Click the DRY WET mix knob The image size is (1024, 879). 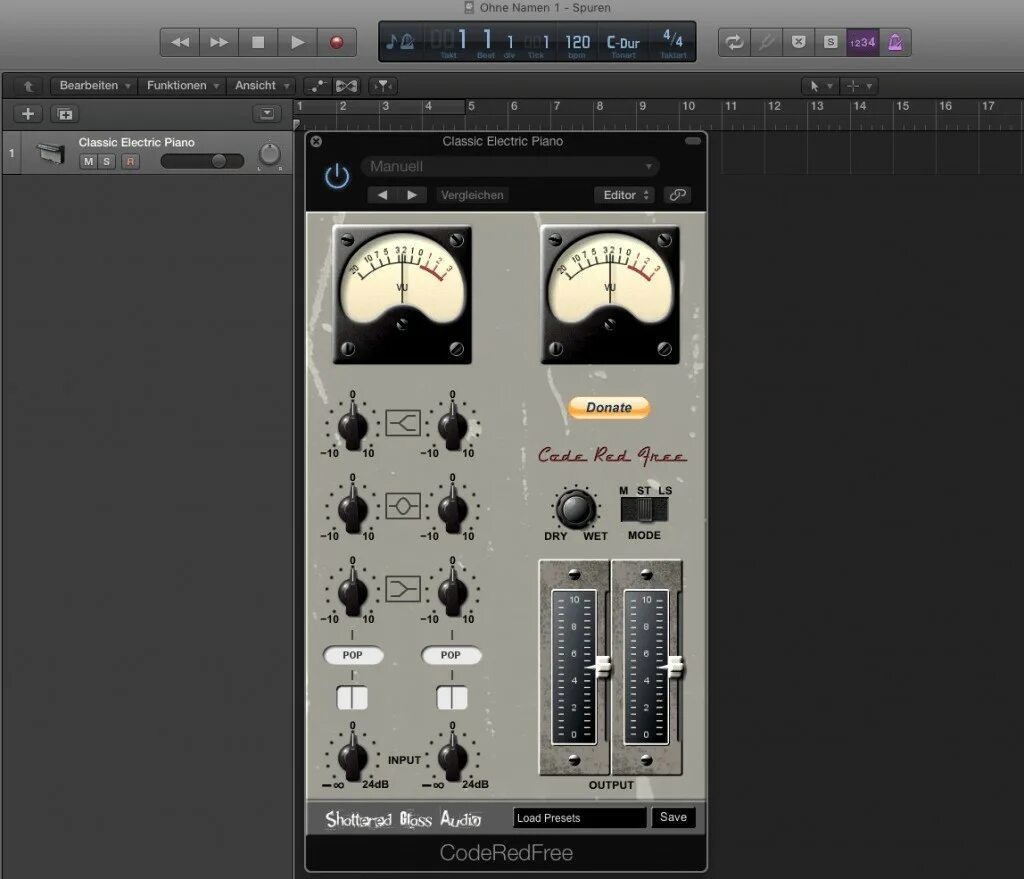tap(575, 509)
